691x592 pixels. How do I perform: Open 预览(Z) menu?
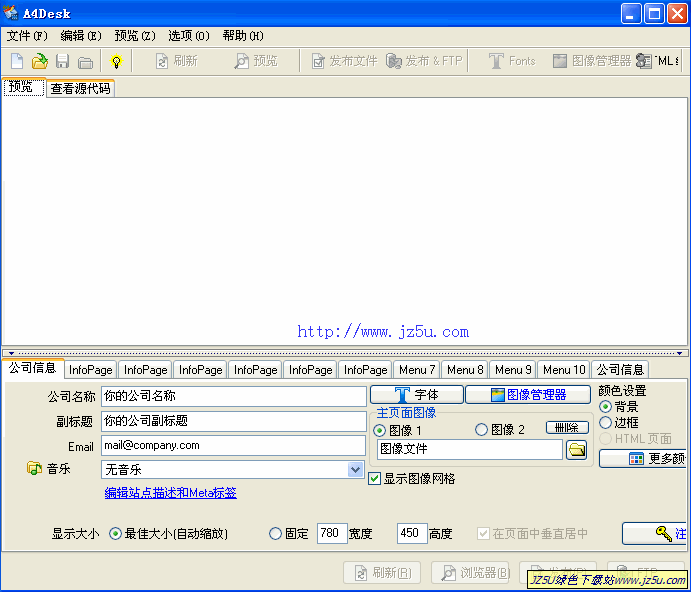135,36
